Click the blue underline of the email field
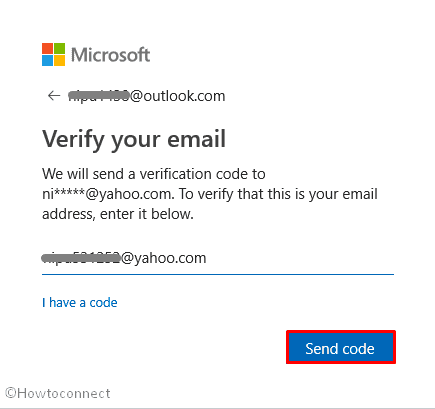Screen dimensions: 435x409 tap(218, 274)
